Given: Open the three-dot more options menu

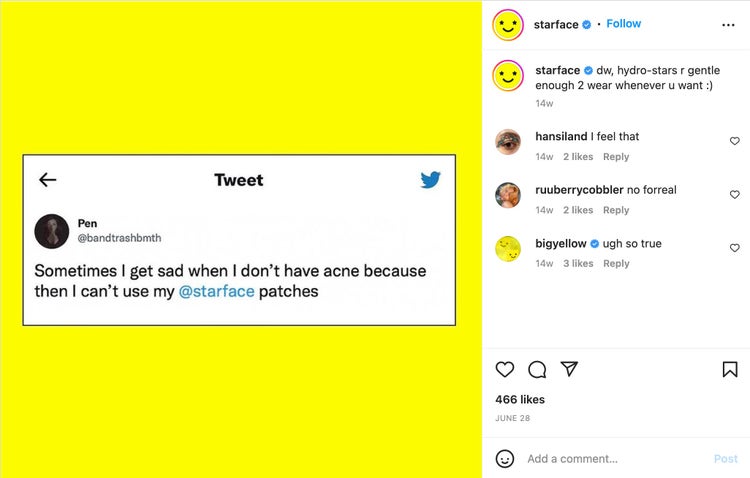Looking at the screenshot, I should point(728,25).
